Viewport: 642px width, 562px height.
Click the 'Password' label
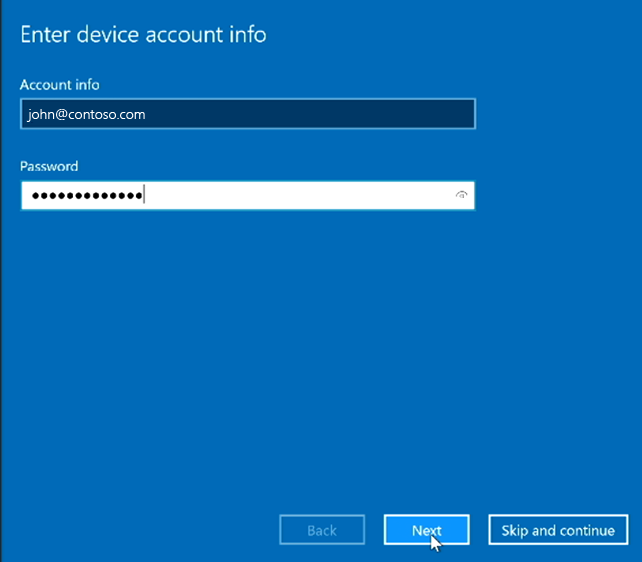(49, 166)
